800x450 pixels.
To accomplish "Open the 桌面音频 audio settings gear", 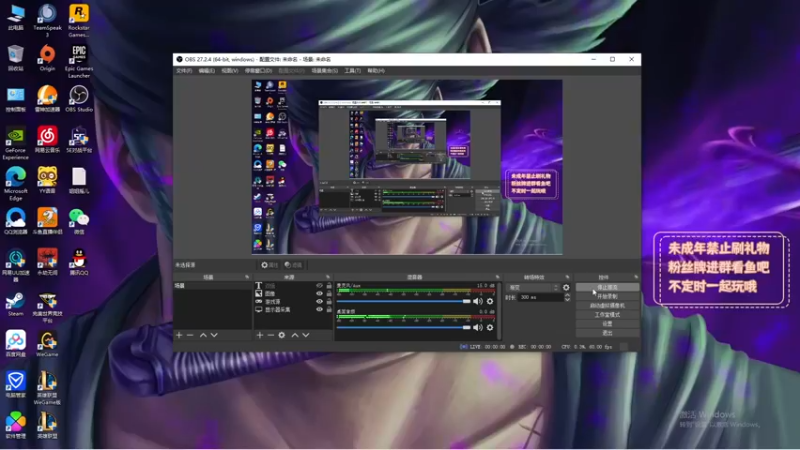I will point(490,327).
